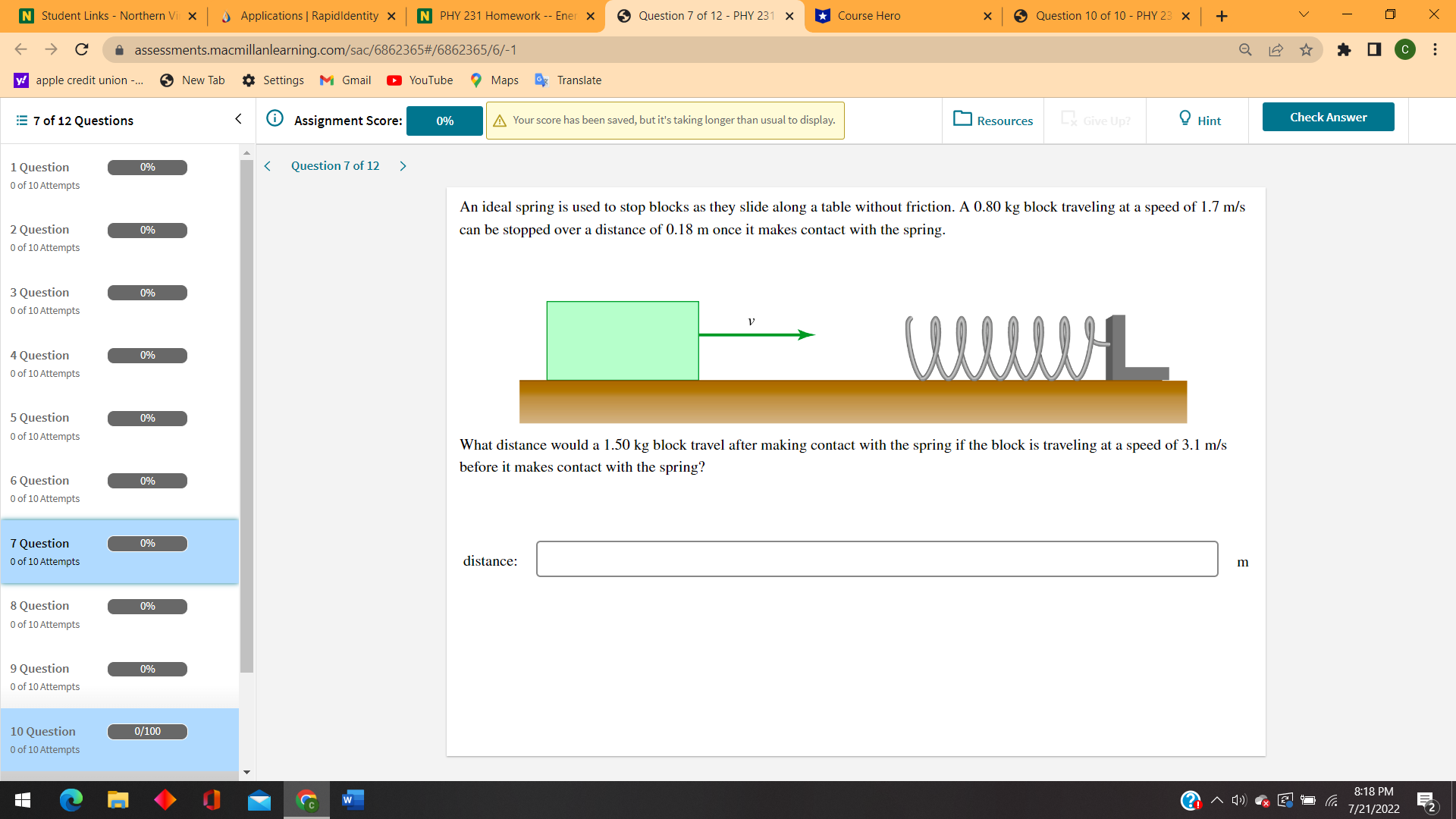The height and width of the screenshot is (819, 1456).
Task: Click the share page icon
Action: tap(1276, 50)
